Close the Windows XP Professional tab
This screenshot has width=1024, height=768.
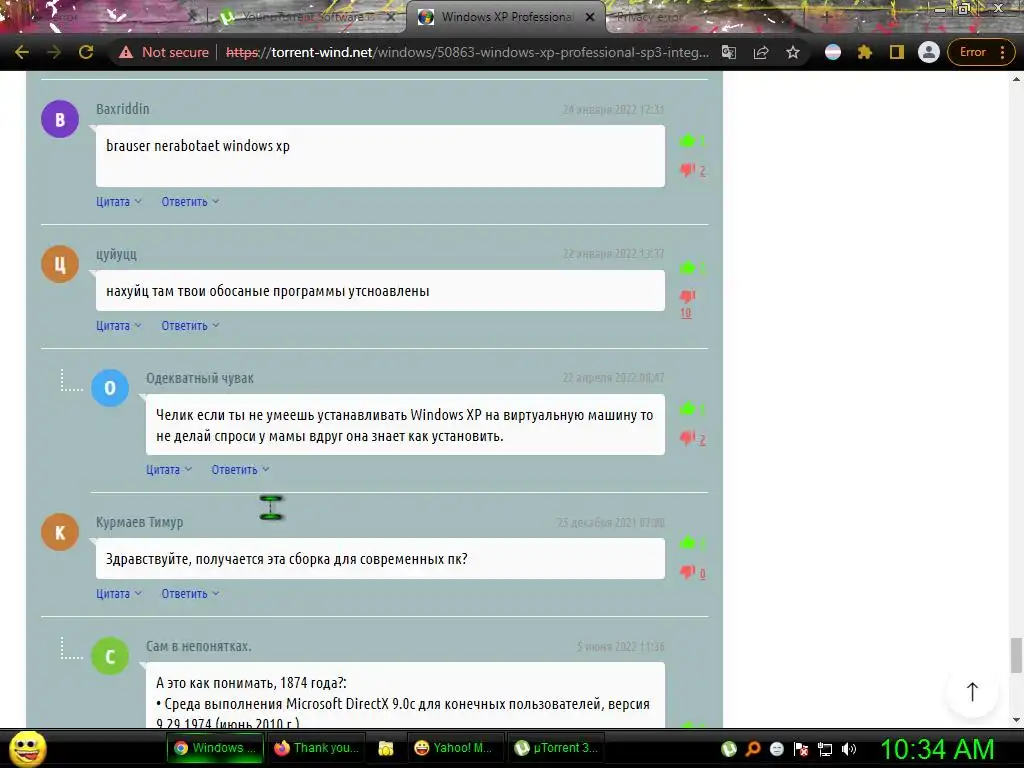click(x=590, y=18)
